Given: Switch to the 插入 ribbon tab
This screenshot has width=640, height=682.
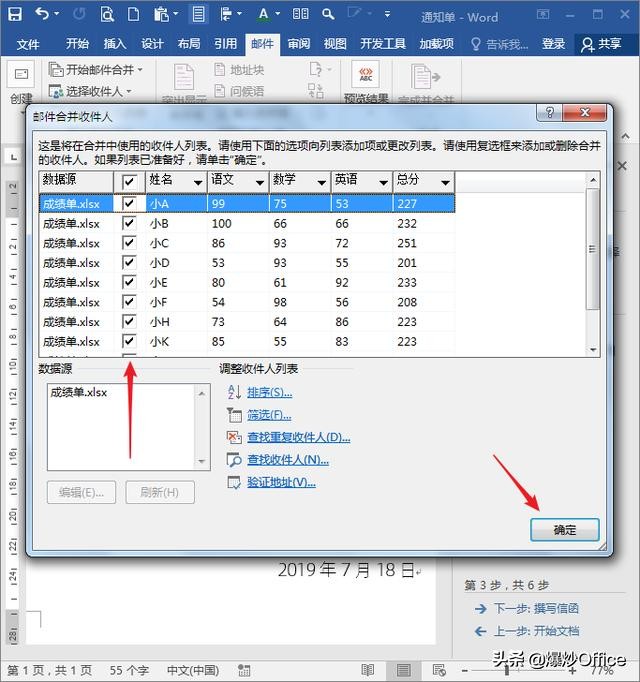Looking at the screenshot, I should pyautogui.click(x=115, y=44).
